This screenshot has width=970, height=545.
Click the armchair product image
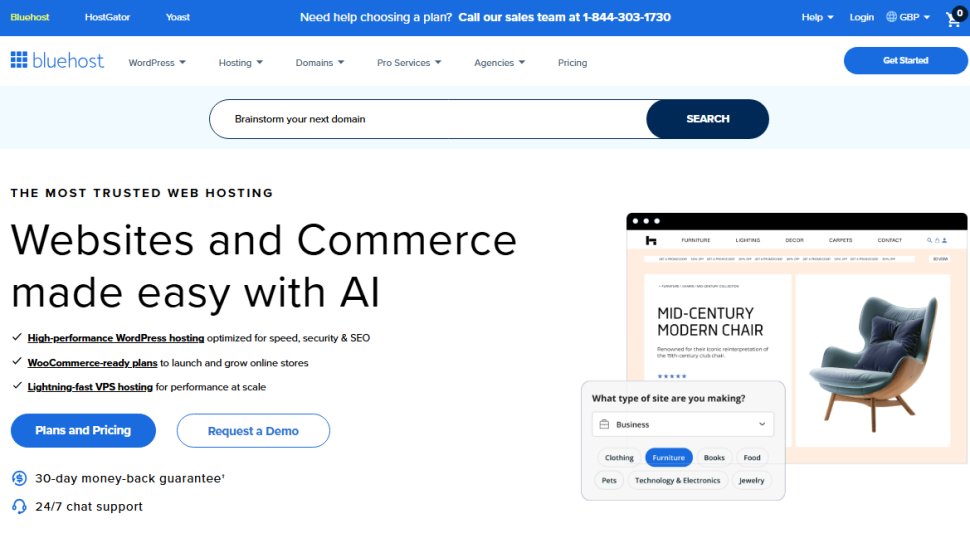(873, 362)
